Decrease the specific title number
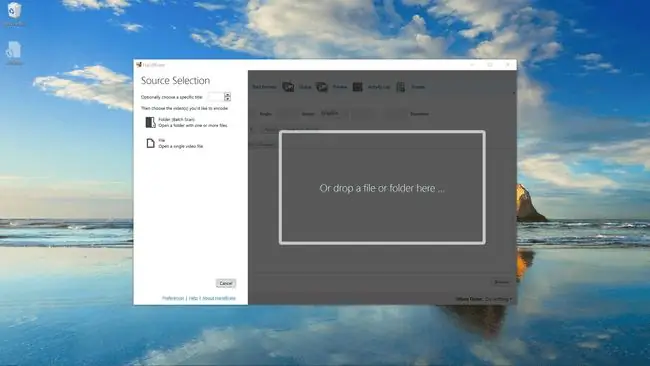Screen dimensions: 650x366 coord(227,99)
